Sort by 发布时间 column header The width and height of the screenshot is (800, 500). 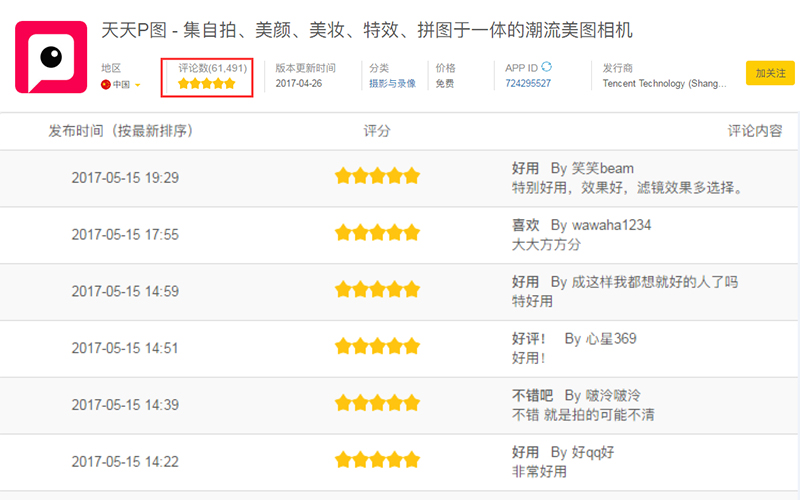pyautogui.click(x=120, y=131)
